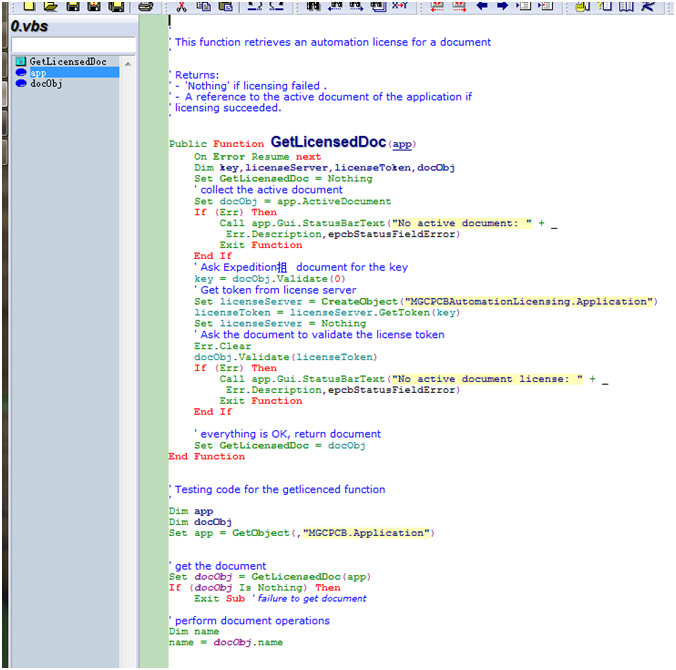Image resolution: width=676 pixels, height=670 pixels.
Task: Click the Find Next arrow icon
Action: 356,6
